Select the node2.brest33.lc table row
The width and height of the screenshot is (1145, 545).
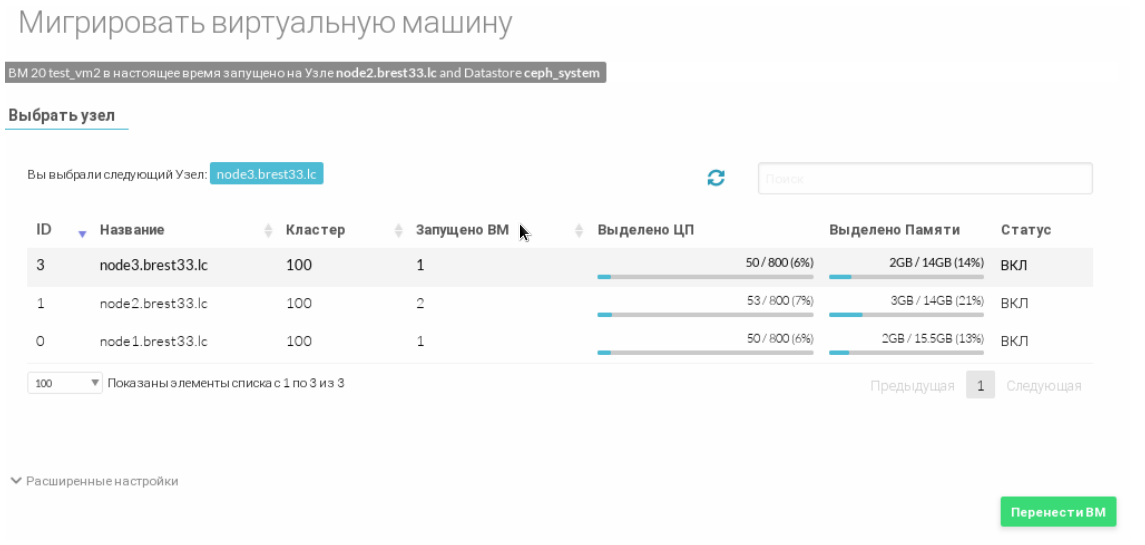coord(153,304)
